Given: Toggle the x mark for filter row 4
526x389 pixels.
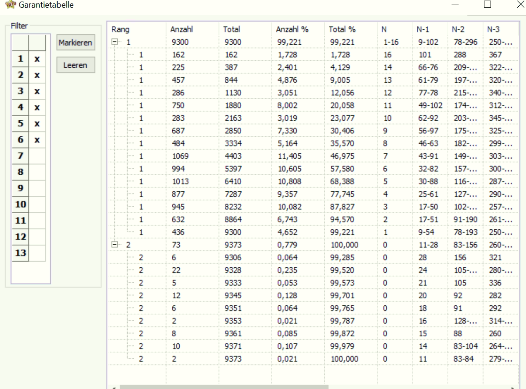Looking at the screenshot, I should pos(37,108).
